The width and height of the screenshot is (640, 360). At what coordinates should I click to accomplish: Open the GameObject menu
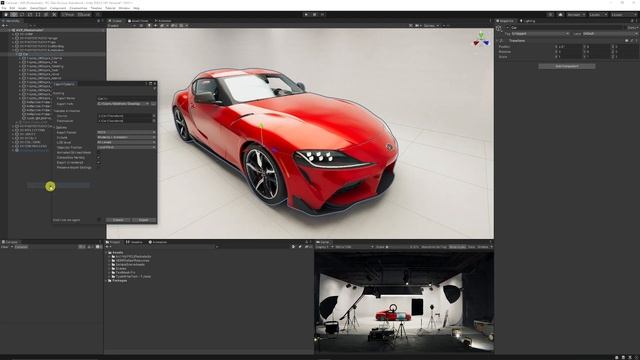[x=38, y=8]
